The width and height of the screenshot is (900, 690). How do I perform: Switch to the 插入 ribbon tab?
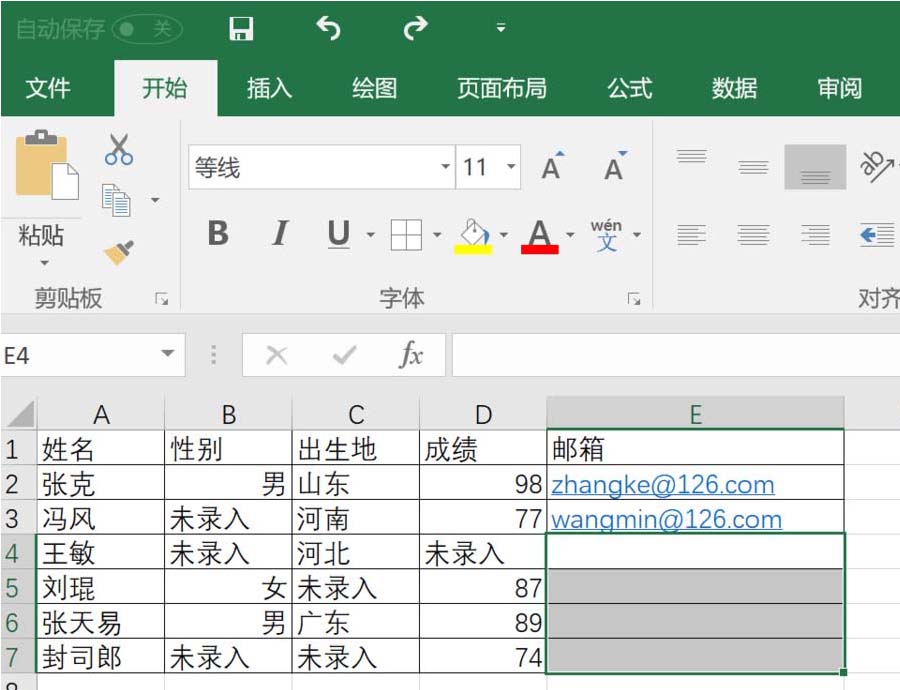269,88
